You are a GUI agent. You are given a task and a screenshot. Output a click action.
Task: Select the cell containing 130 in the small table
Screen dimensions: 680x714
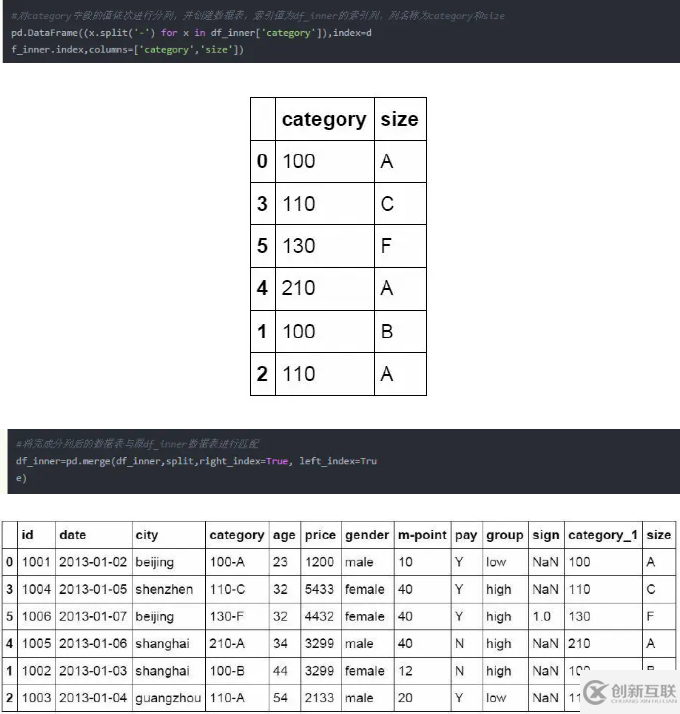pos(299,246)
